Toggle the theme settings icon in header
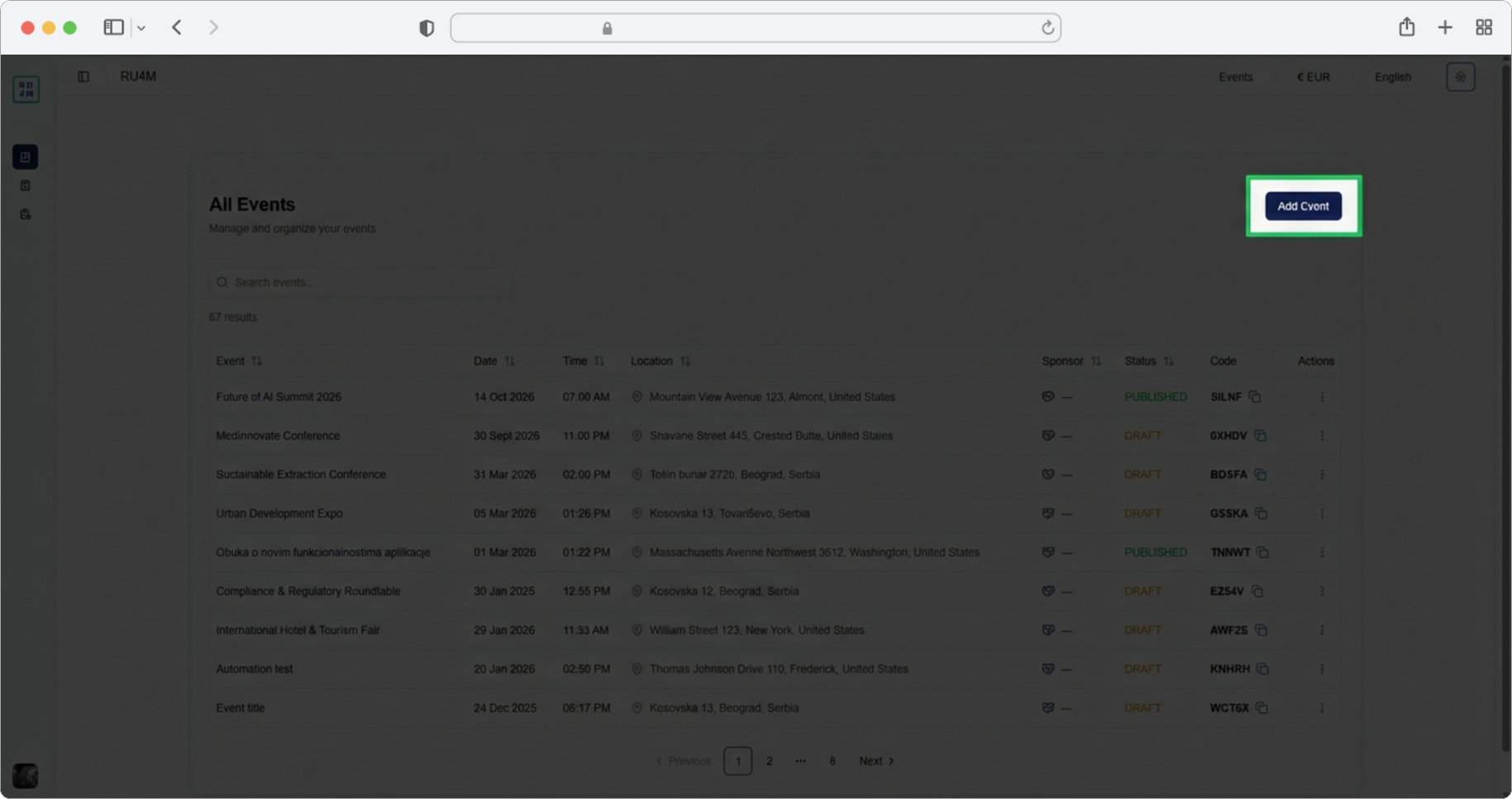This screenshot has height=799, width=1512. (1460, 77)
